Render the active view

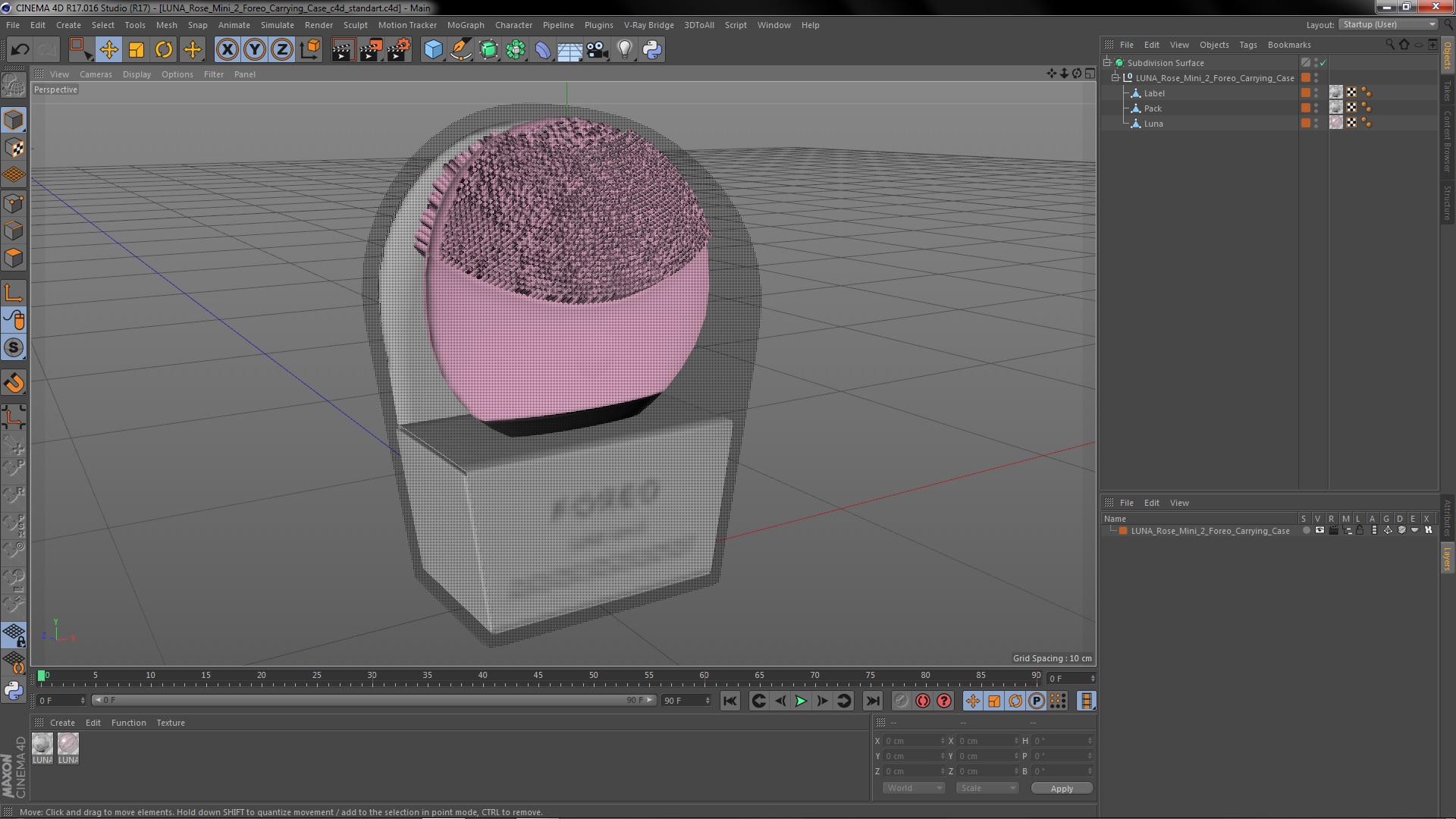[x=343, y=50]
